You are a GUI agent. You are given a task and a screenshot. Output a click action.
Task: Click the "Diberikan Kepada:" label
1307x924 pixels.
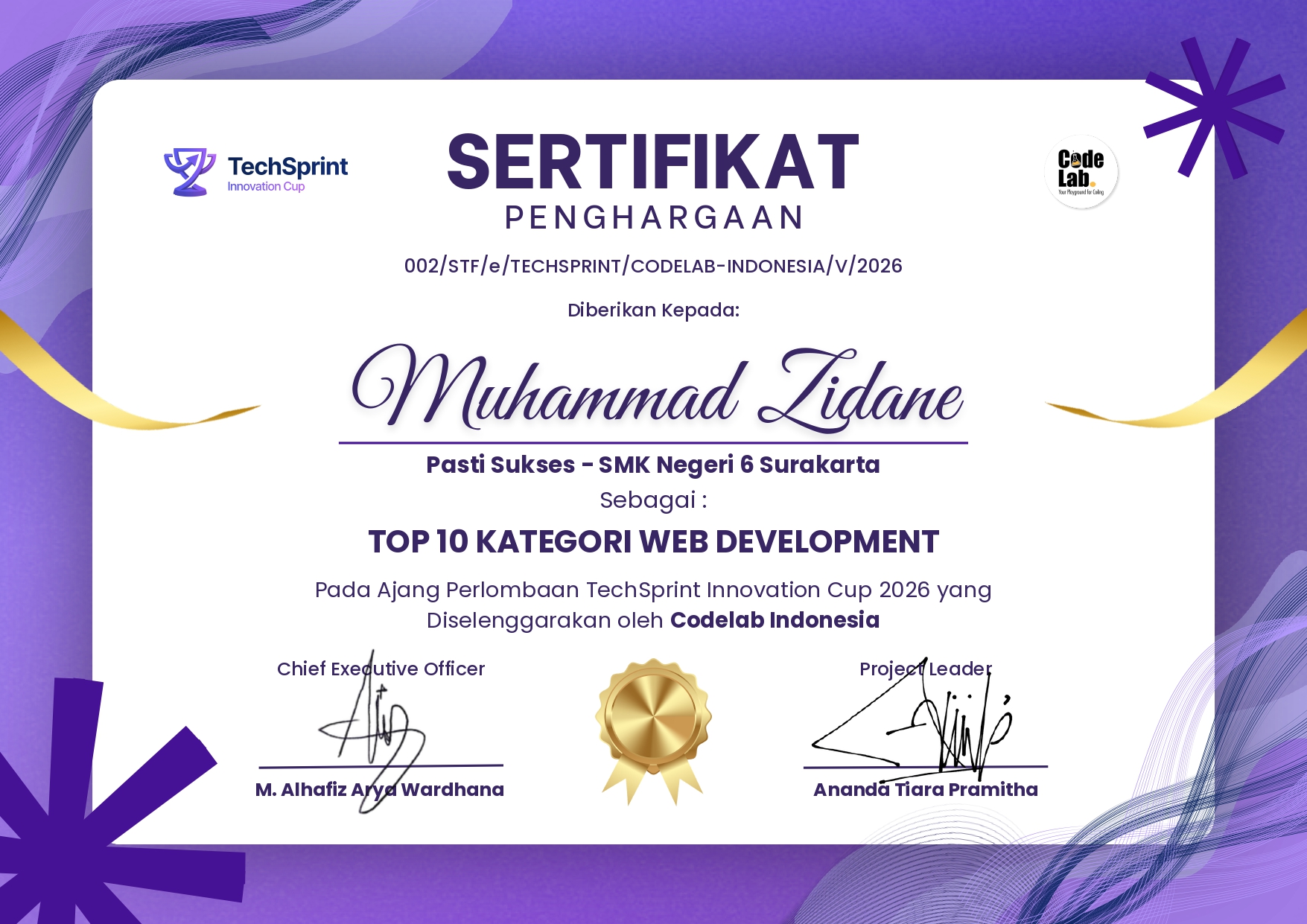[653, 310]
